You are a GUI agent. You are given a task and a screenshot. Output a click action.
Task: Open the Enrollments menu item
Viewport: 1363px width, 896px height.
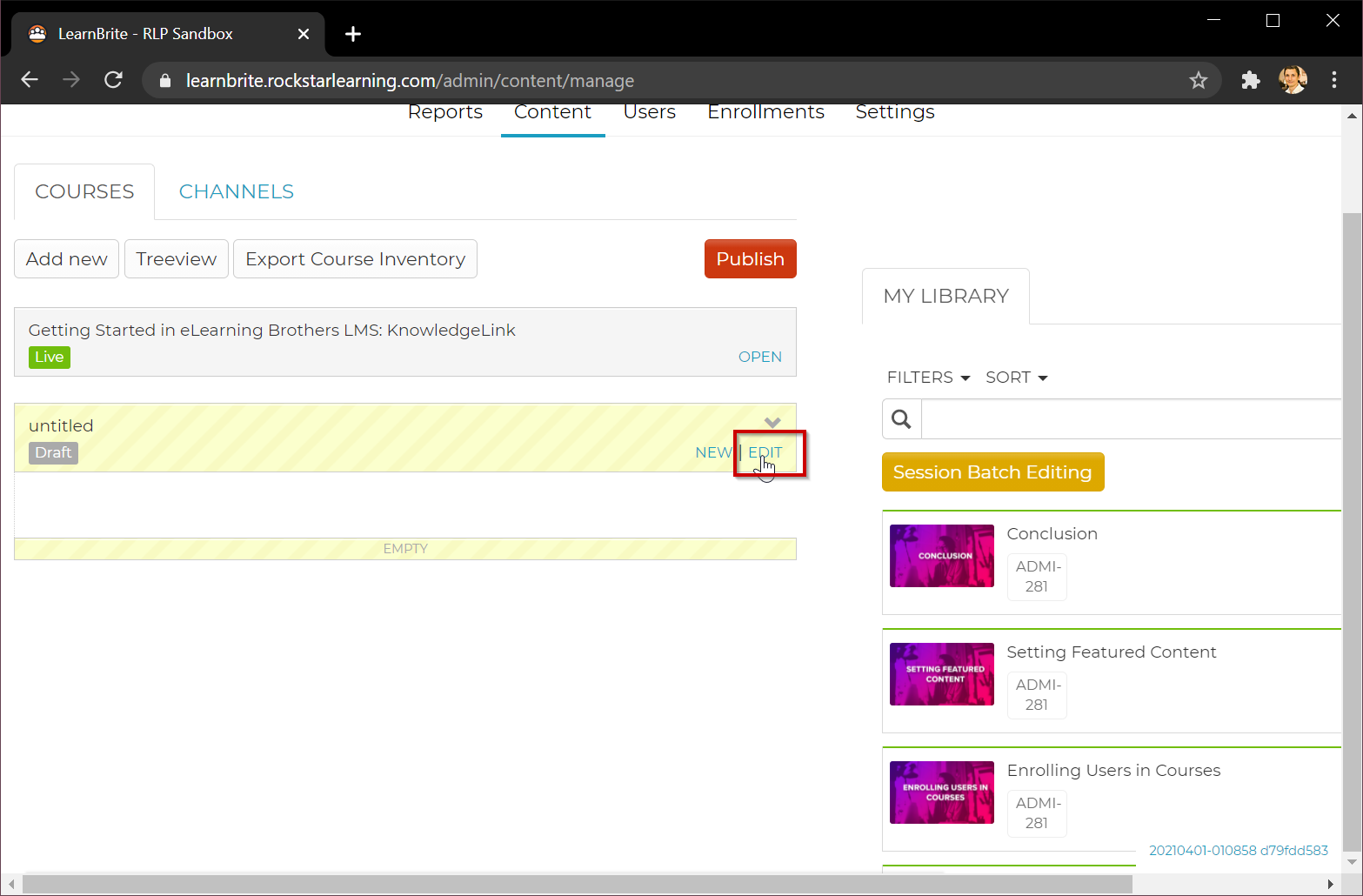(765, 112)
